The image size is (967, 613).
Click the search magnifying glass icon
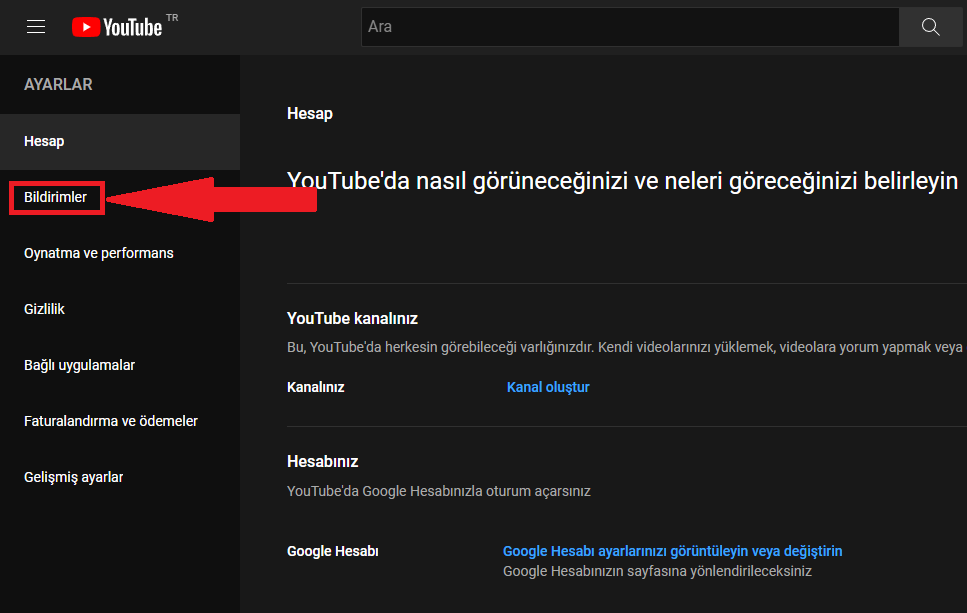pyautogui.click(x=930, y=26)
